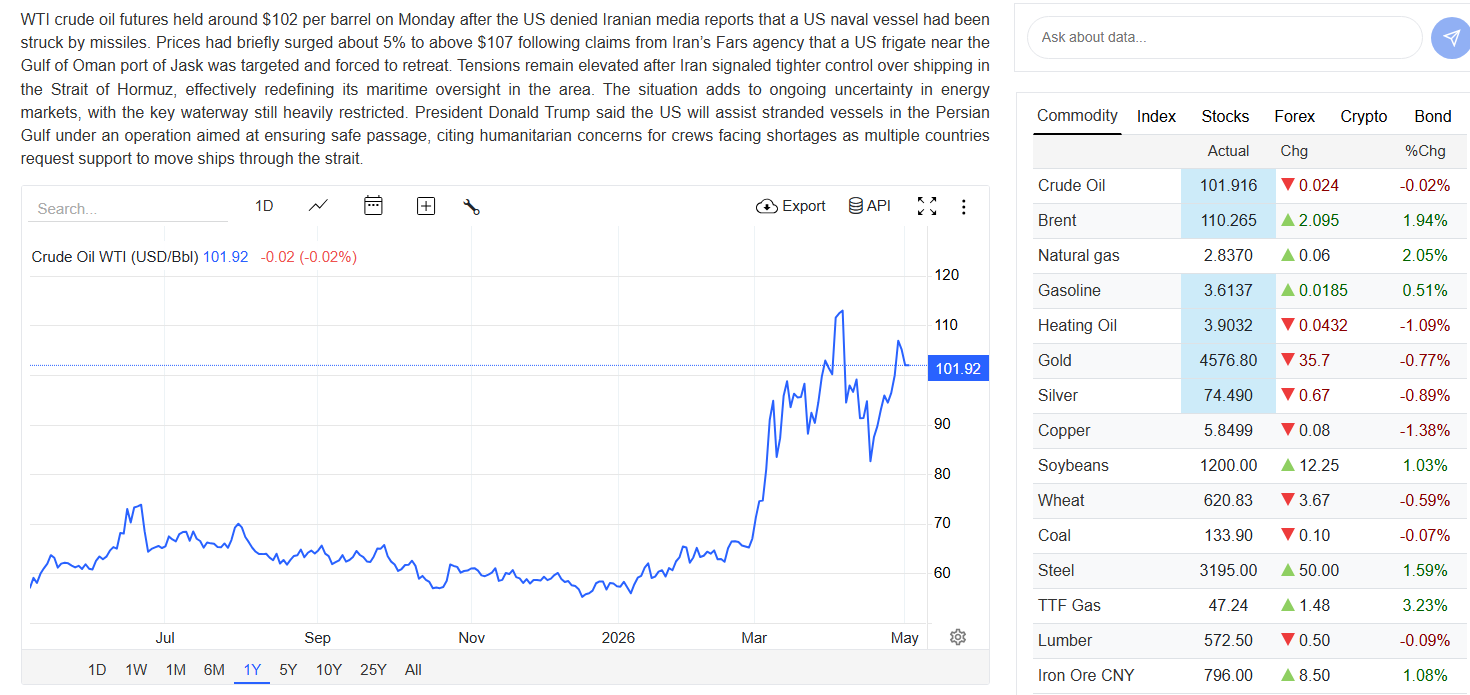The height and width of the screenshot is (695, 1470).
Task: Open the API access button
Action: tap(869, 206)
